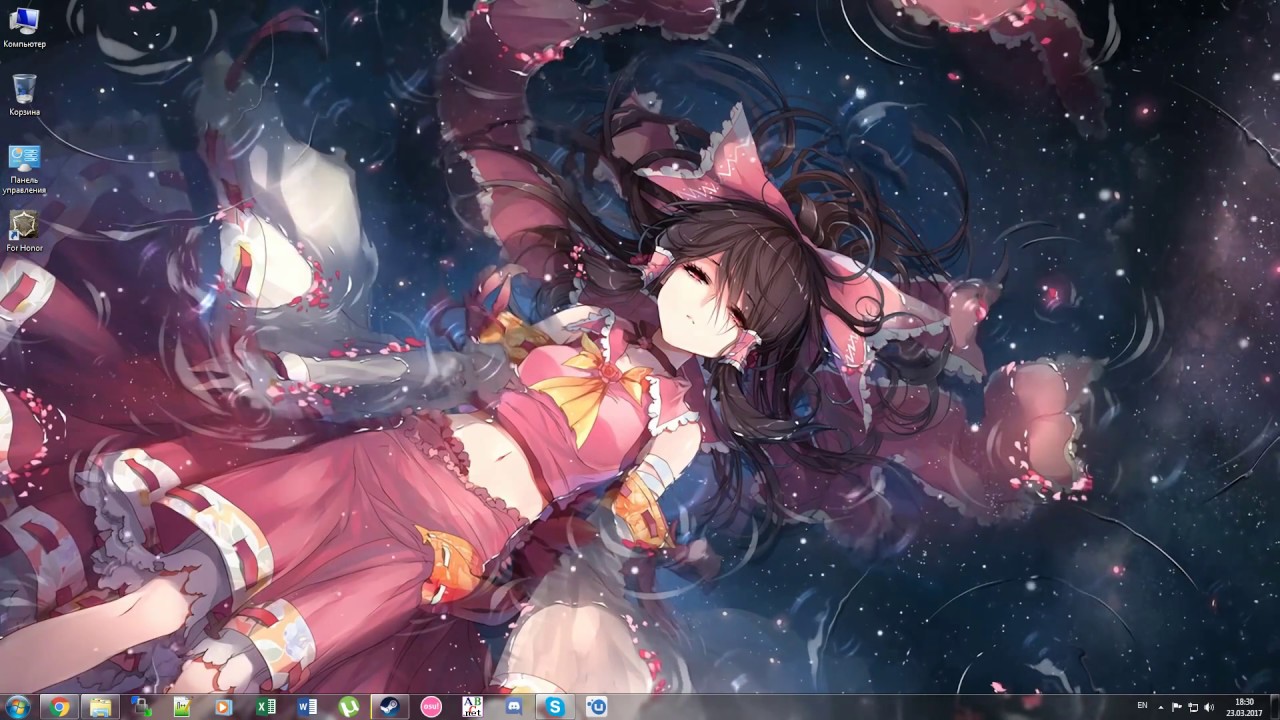Image resolution: width=1280 pixels, height=720 pixels.
Task: Open the Панель управления desktop shortcut
Action: [24, 169]
